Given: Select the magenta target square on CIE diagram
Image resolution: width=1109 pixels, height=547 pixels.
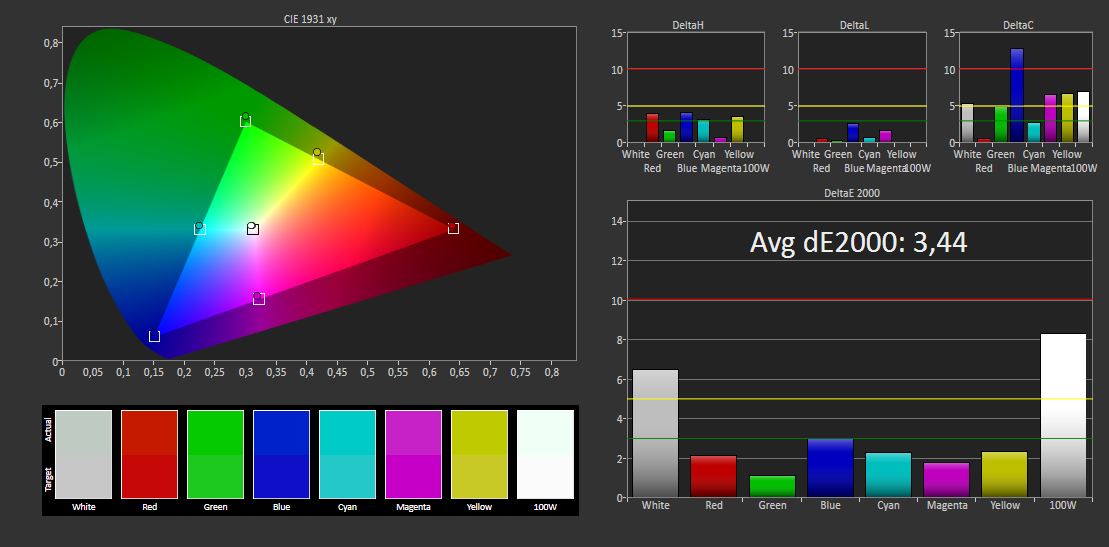Looking at the screenshot, I should [259, 299].
